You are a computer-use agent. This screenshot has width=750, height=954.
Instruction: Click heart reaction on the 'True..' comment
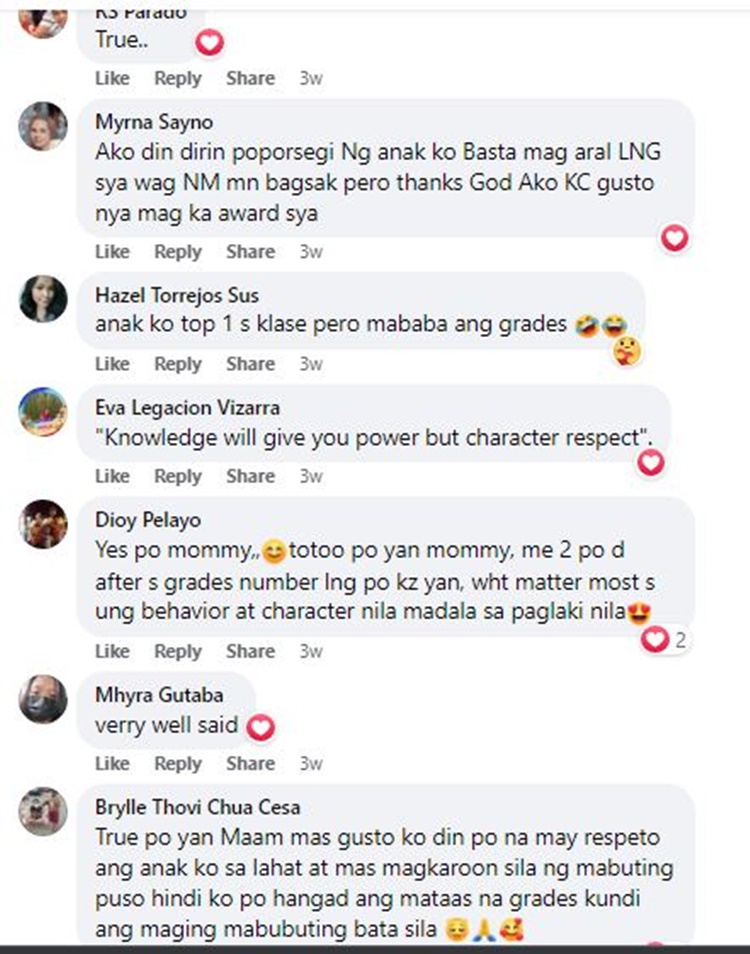tap(210, 43)
